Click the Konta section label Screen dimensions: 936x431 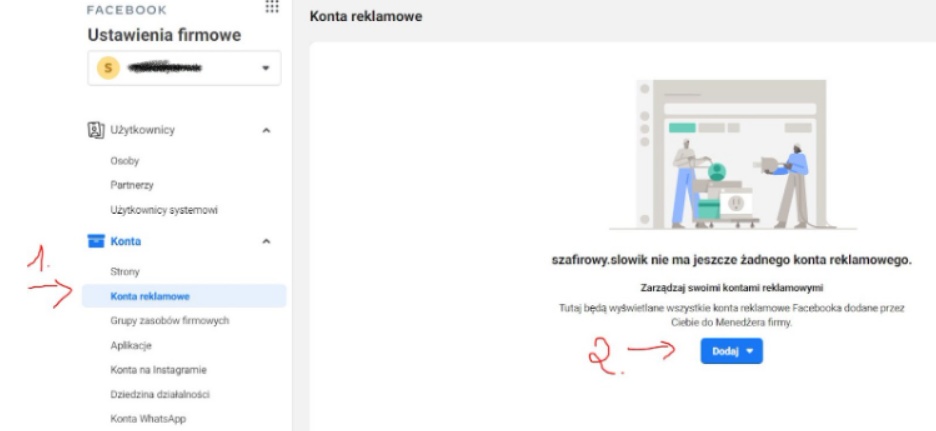126,241
